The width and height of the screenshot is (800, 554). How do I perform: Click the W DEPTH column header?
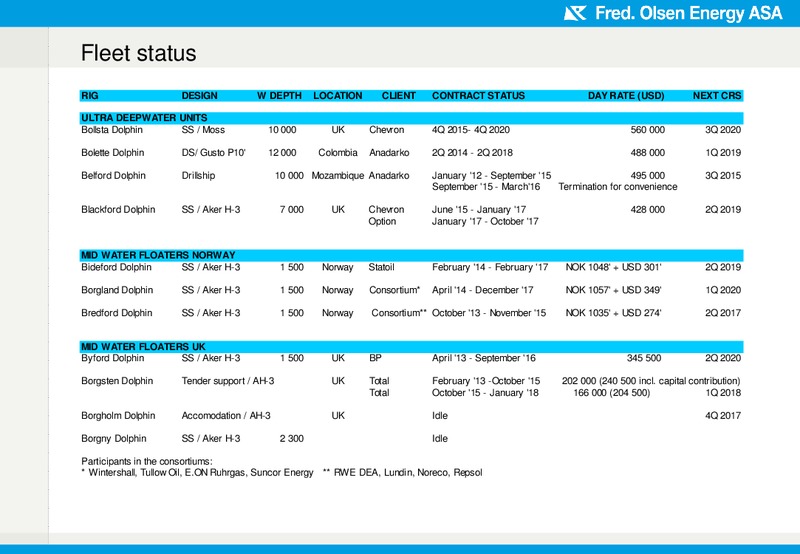click(x=279, y=95)
